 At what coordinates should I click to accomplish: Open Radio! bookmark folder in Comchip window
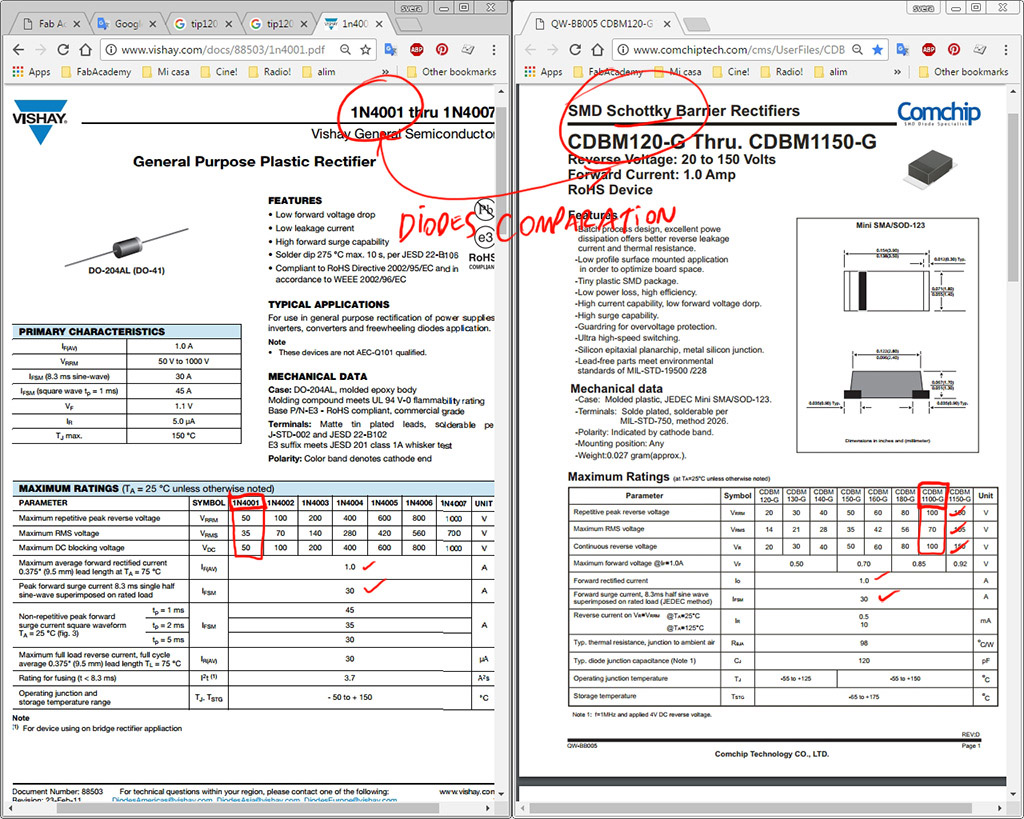pyautogui.click(x=782, y=72)
